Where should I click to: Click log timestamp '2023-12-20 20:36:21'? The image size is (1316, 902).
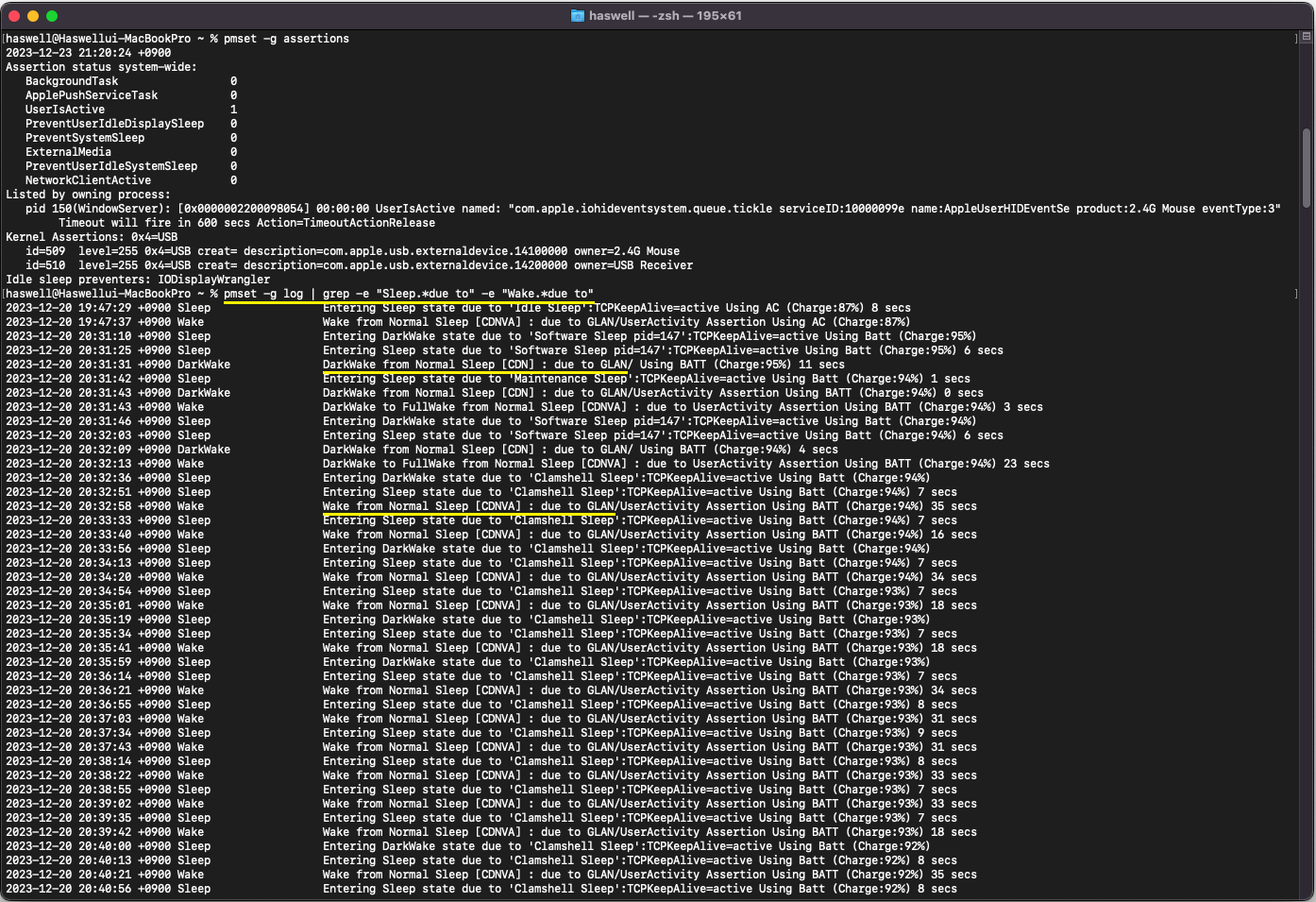coord(69,690)
